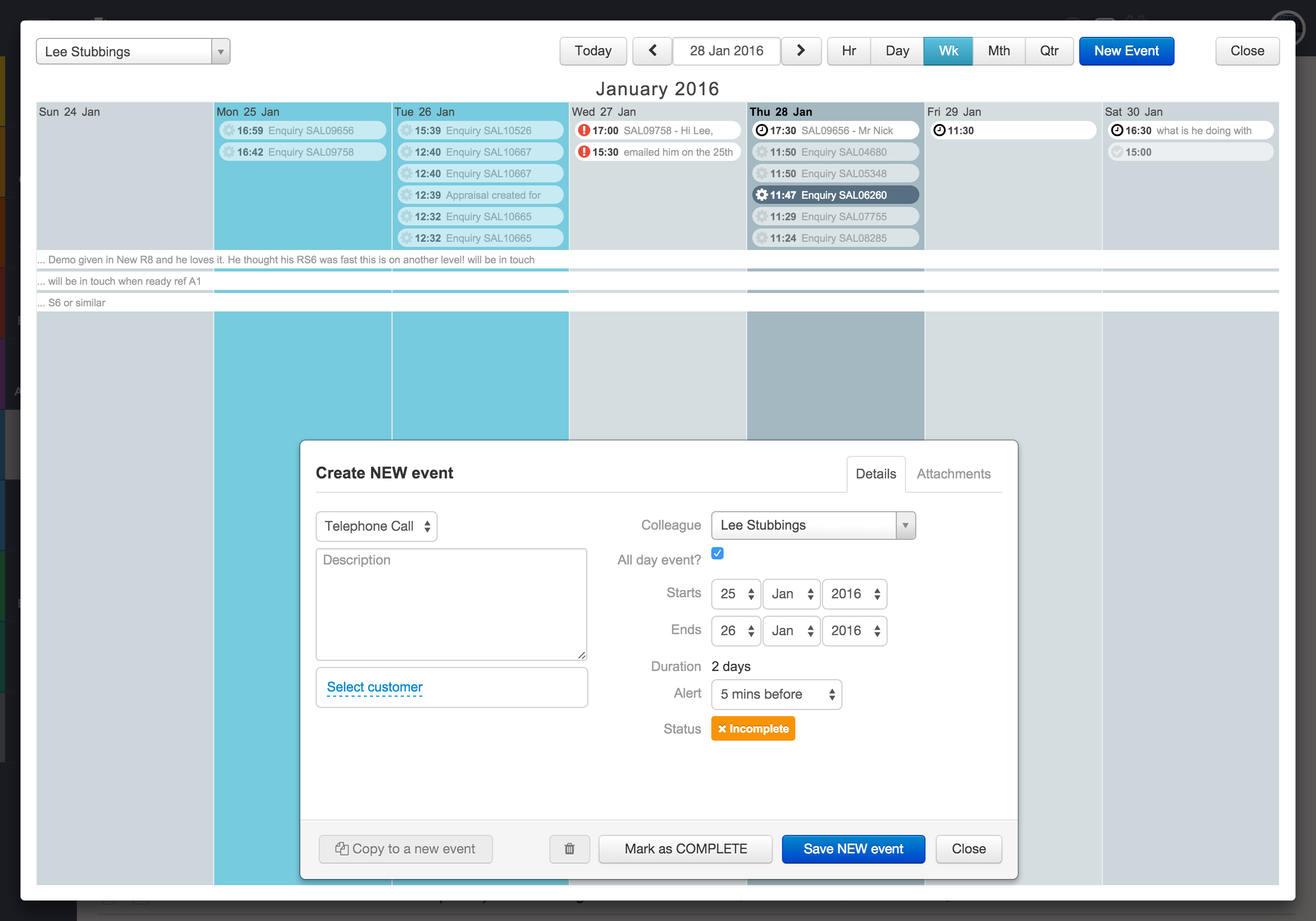The height and width of the screenshot is (921, 1316).
Task: Click clock icon on Fri 11:30 event
Action: pyautogui.click(x=939, y=131)
